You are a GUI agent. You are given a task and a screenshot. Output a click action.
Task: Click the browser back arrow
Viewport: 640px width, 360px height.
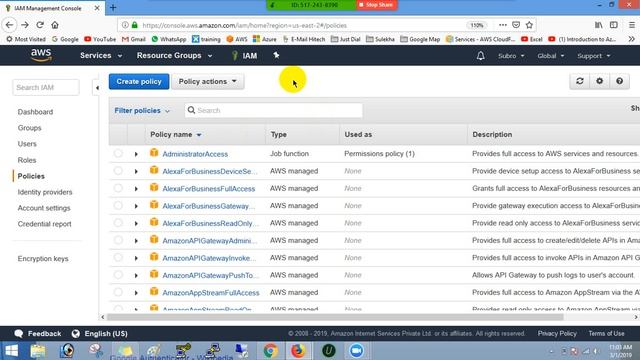coord(9,25)
